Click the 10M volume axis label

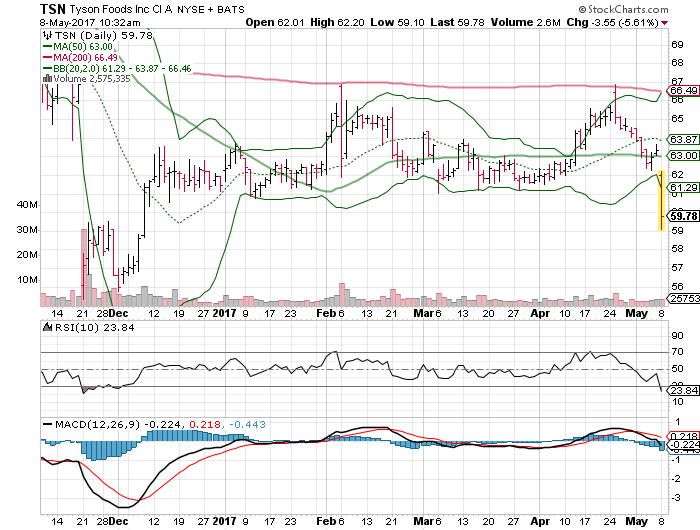pos(26,280)
